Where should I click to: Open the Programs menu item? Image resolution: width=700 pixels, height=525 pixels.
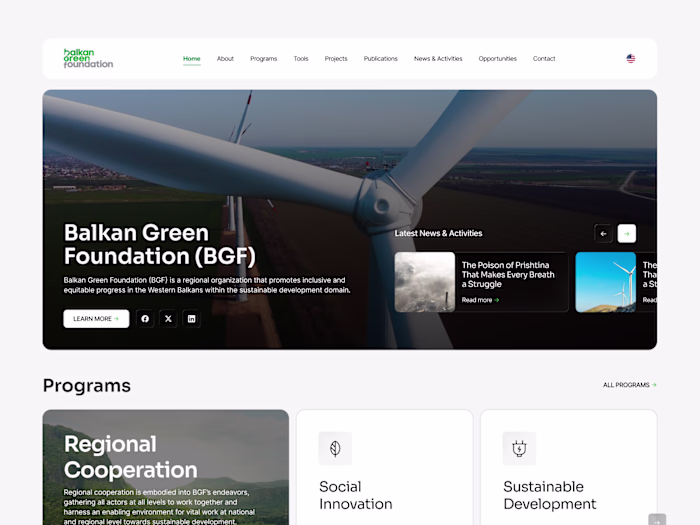coord(263,58)
